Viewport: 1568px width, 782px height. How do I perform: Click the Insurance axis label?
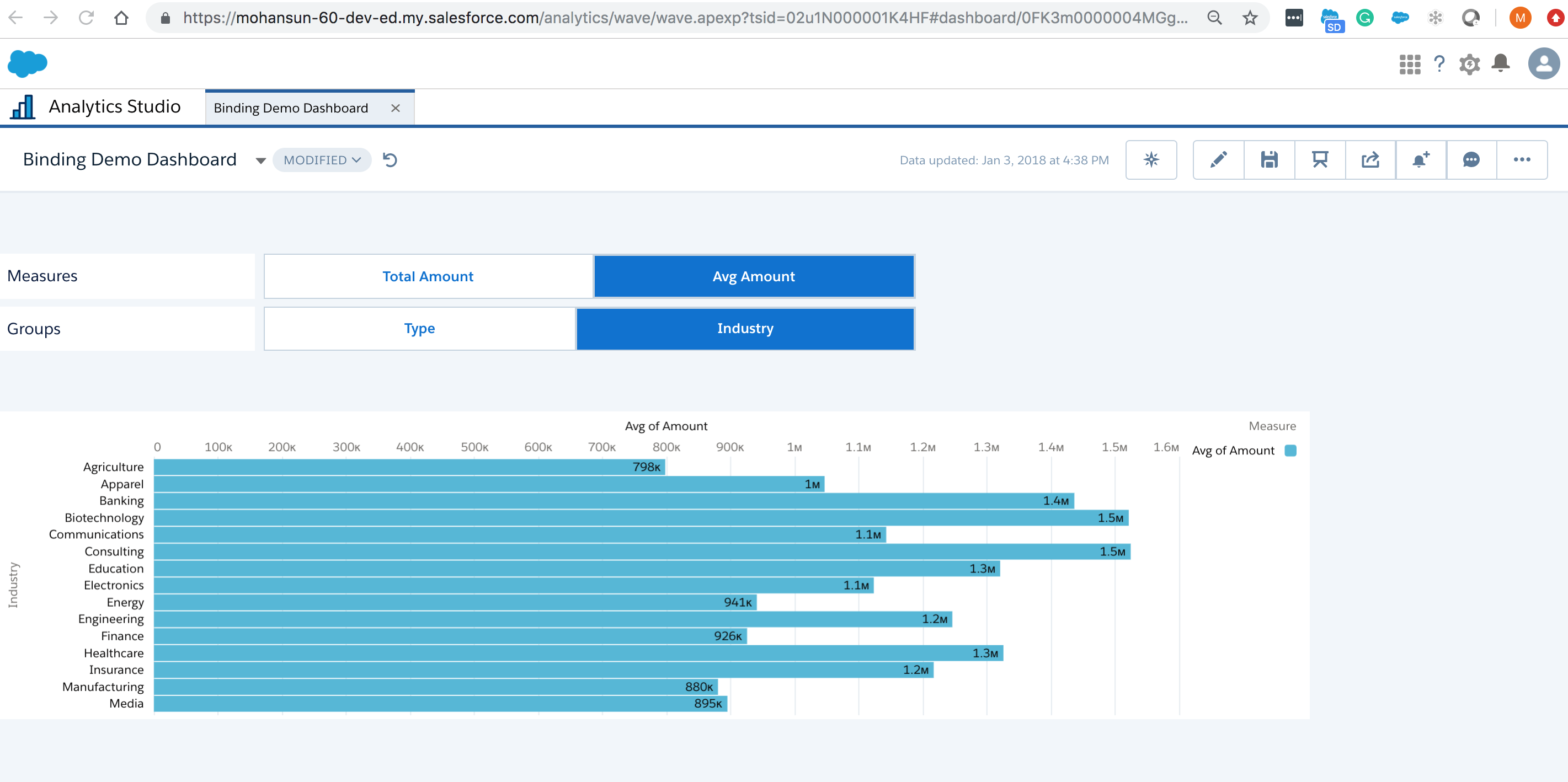click(116, 670)
